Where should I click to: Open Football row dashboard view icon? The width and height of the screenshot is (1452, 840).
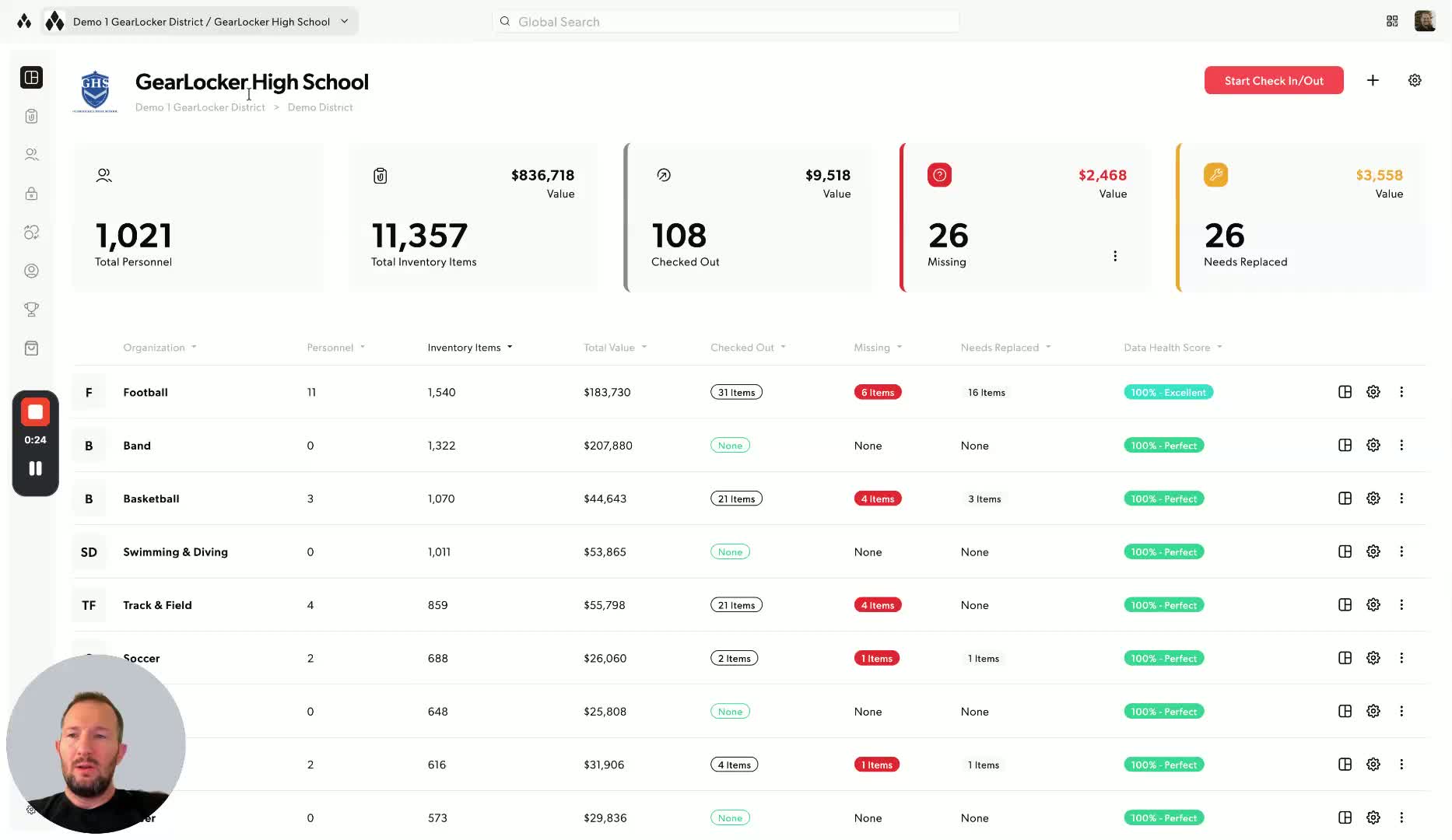[x=1345, y=392]
